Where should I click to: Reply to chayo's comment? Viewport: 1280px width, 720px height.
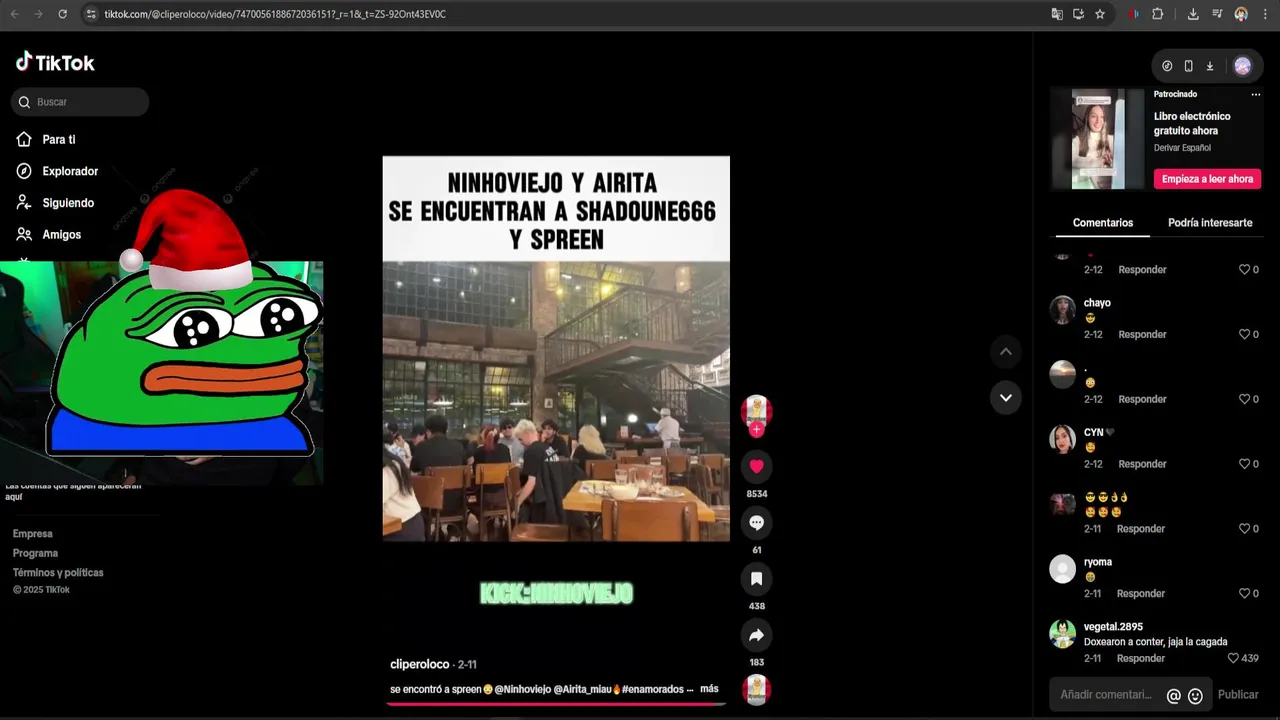pos(1142,334)
